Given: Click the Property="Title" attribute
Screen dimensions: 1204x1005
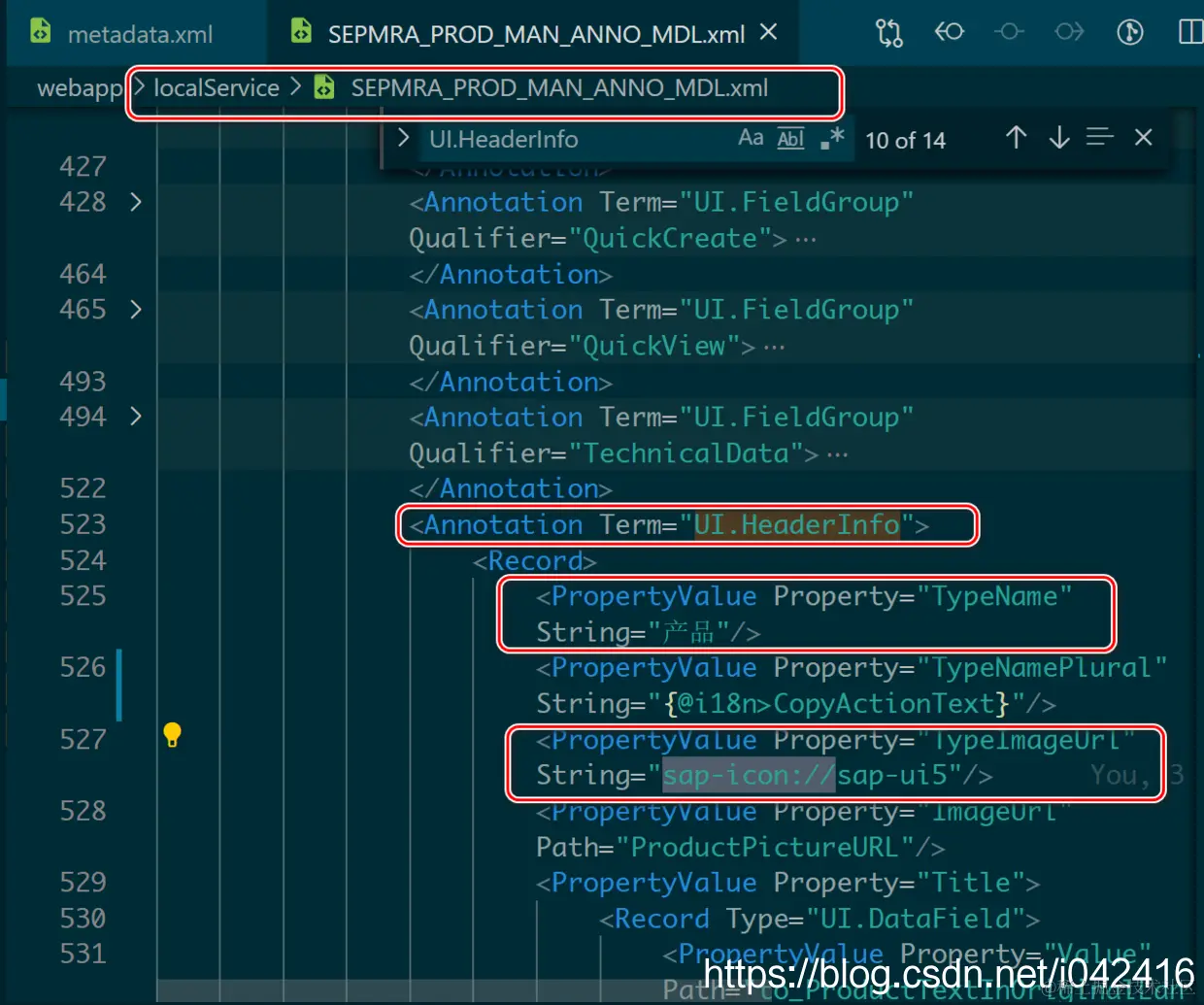Looking at the screenshot, I should [x=899, y=883].
